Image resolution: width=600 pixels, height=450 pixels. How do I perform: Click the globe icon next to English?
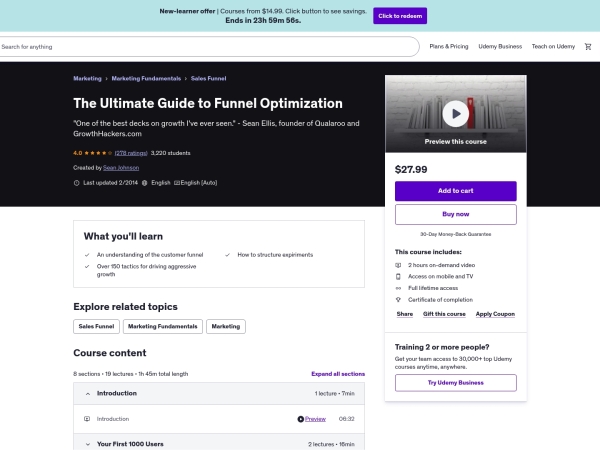click(x=145, y=183)
